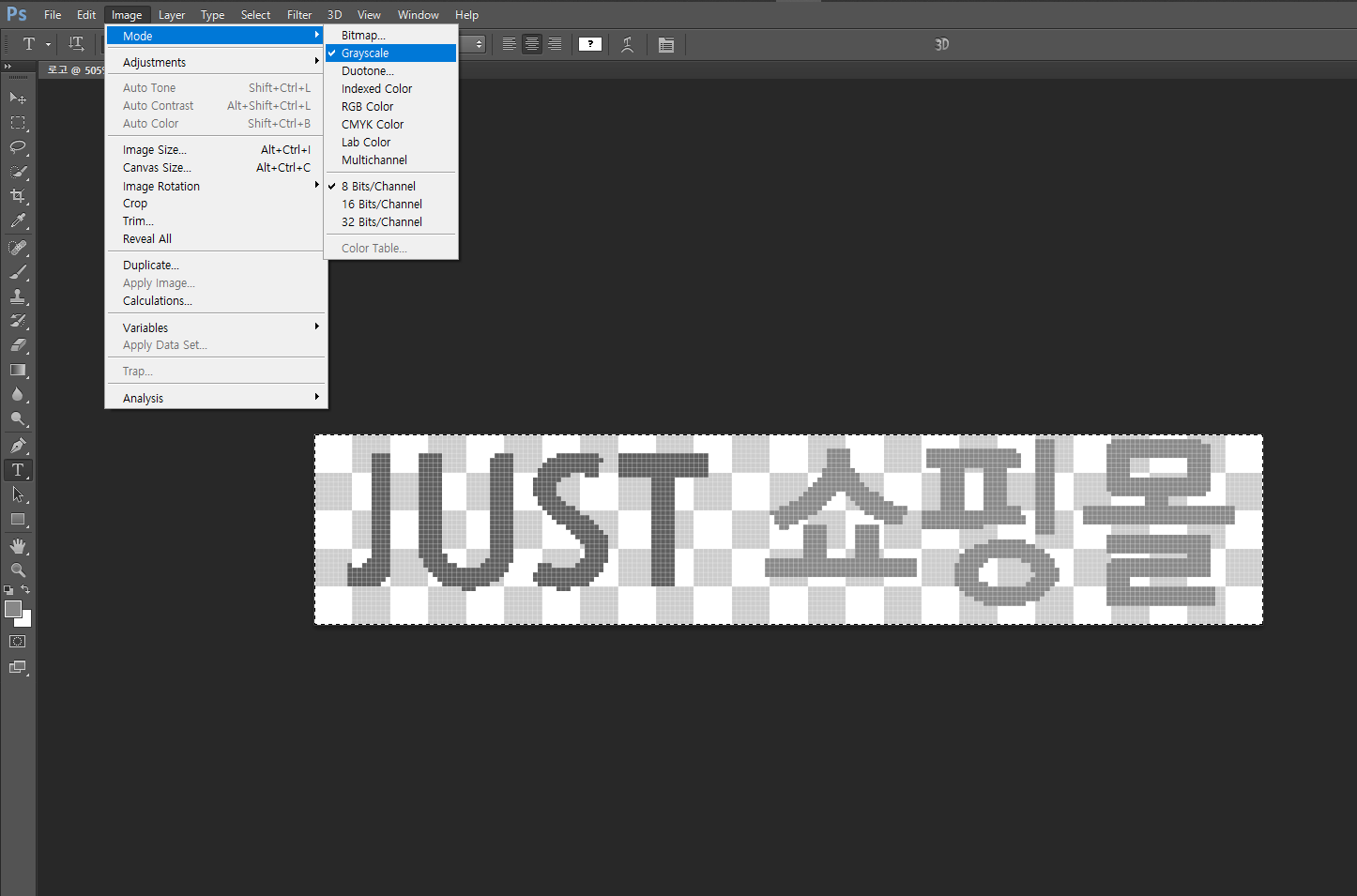Open the font dropdown stepper in options bar
The image size is (1357, 896).
[479, 44]
